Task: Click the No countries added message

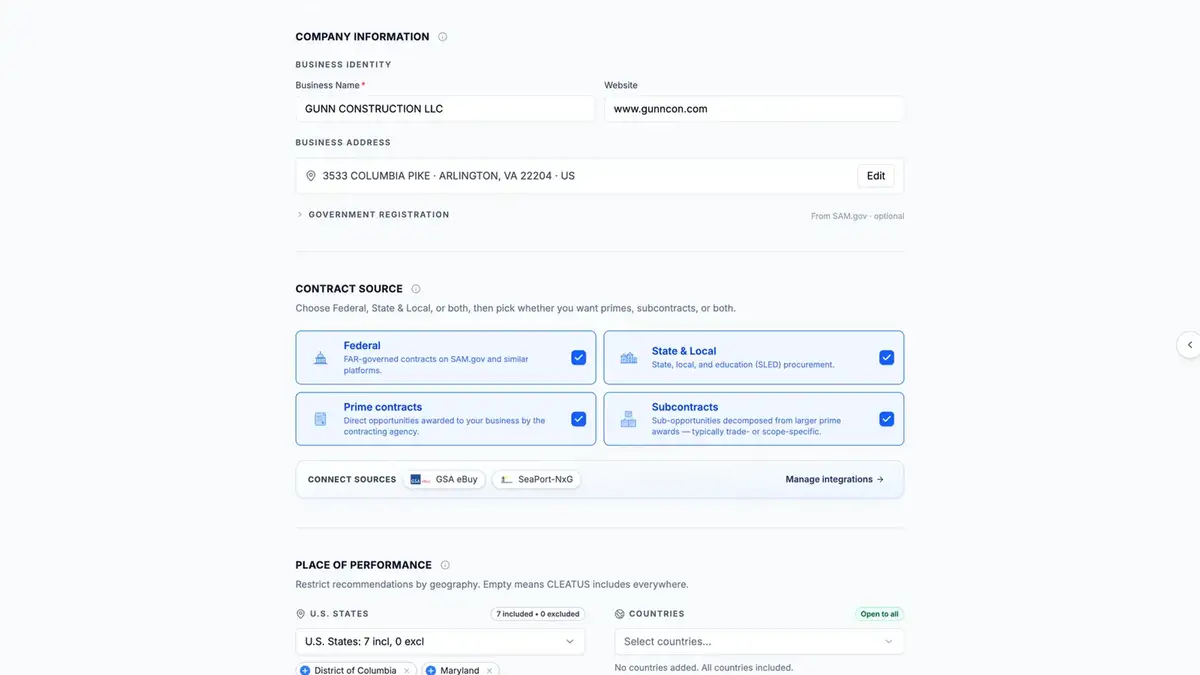Action: (704, 667)
